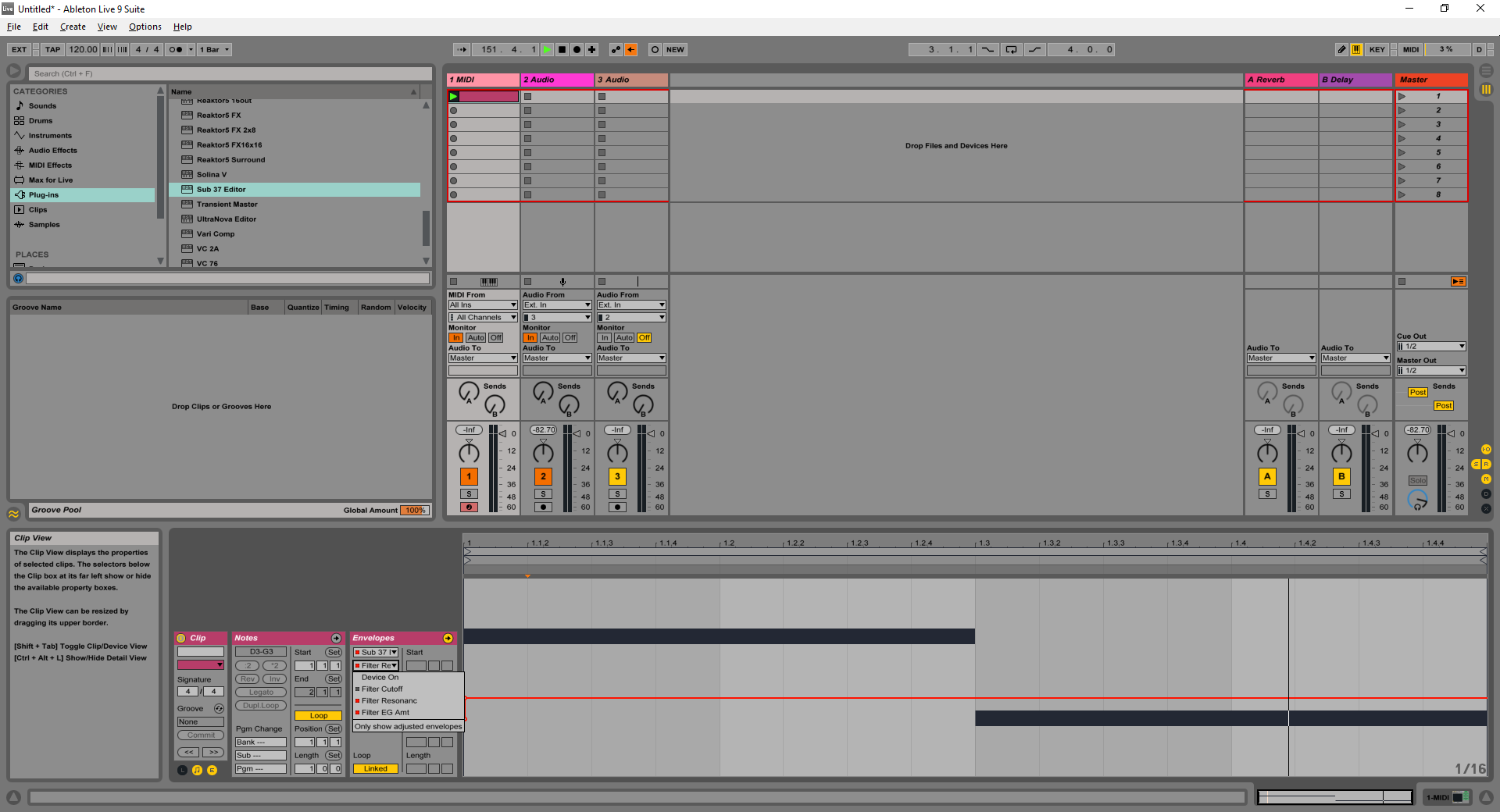Screen dimensions: 1500x812
Task: Open the MIDI From All Ins dropdown
Action: click(x=483, y=305)
